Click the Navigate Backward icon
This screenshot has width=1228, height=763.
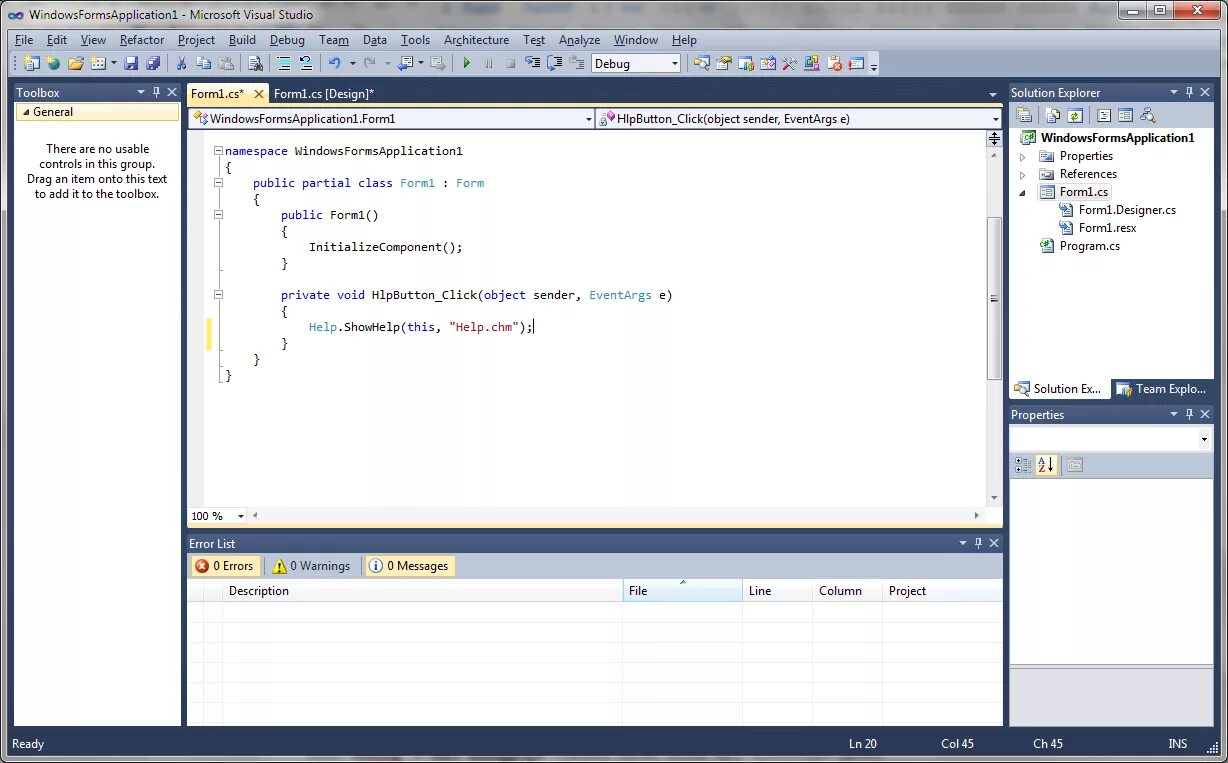tap(404, 63)
